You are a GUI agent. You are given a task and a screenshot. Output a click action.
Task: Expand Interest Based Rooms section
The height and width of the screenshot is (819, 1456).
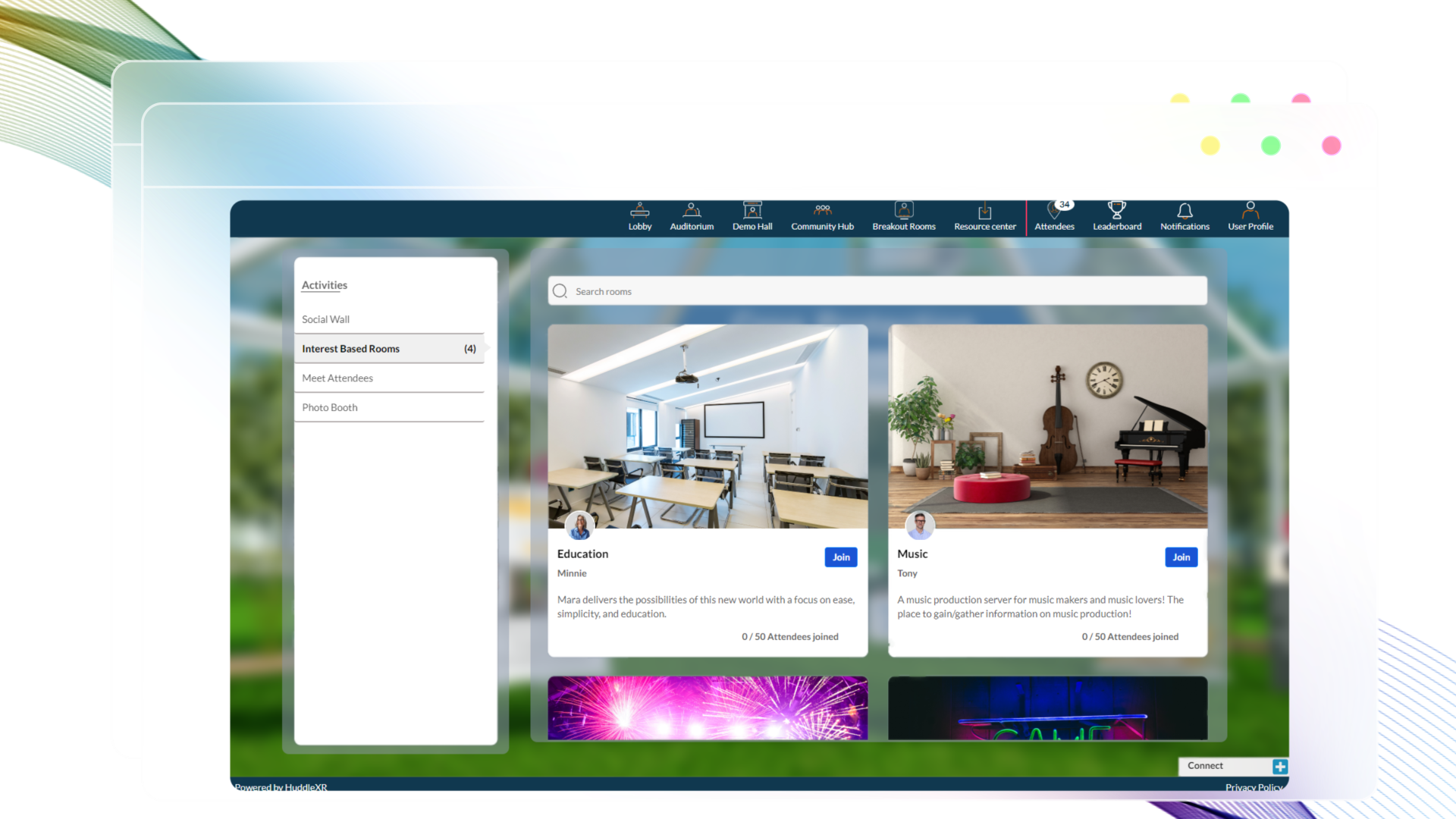point(388,348)
